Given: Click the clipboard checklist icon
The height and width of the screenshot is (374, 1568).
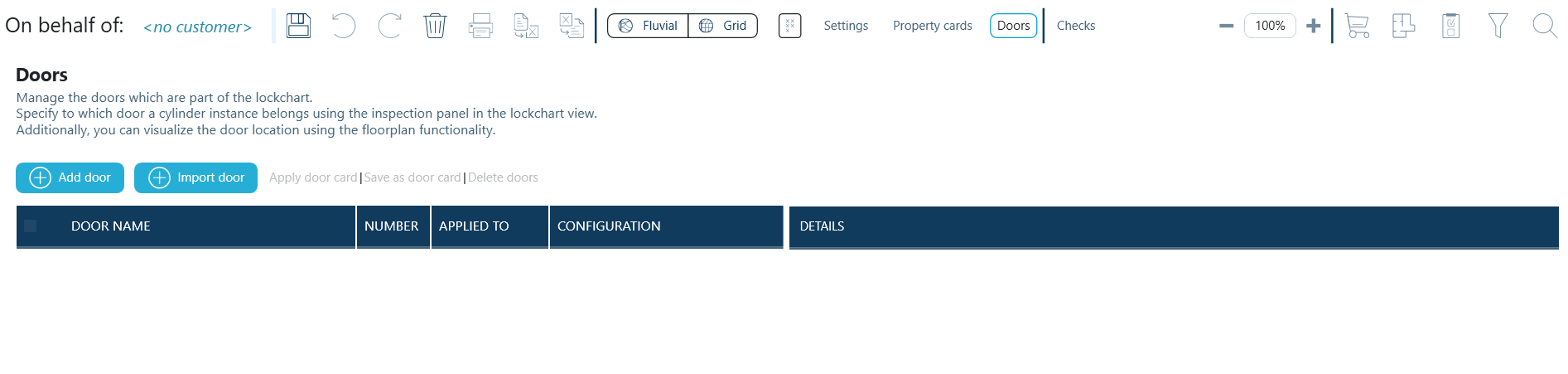Looking at the screenshot, I should 1450,26.
